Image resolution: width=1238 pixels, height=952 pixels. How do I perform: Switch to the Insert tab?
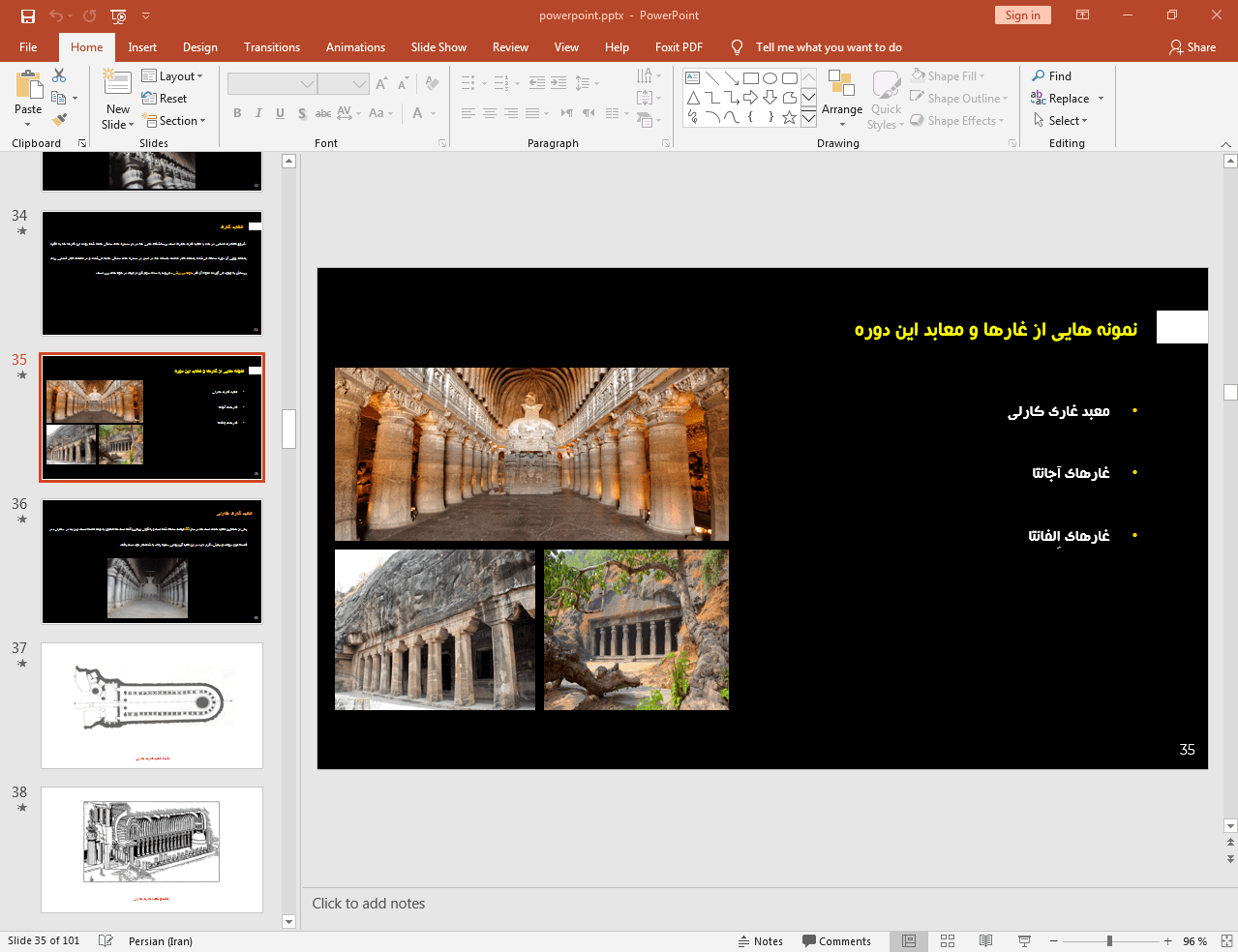click(142, 46)
